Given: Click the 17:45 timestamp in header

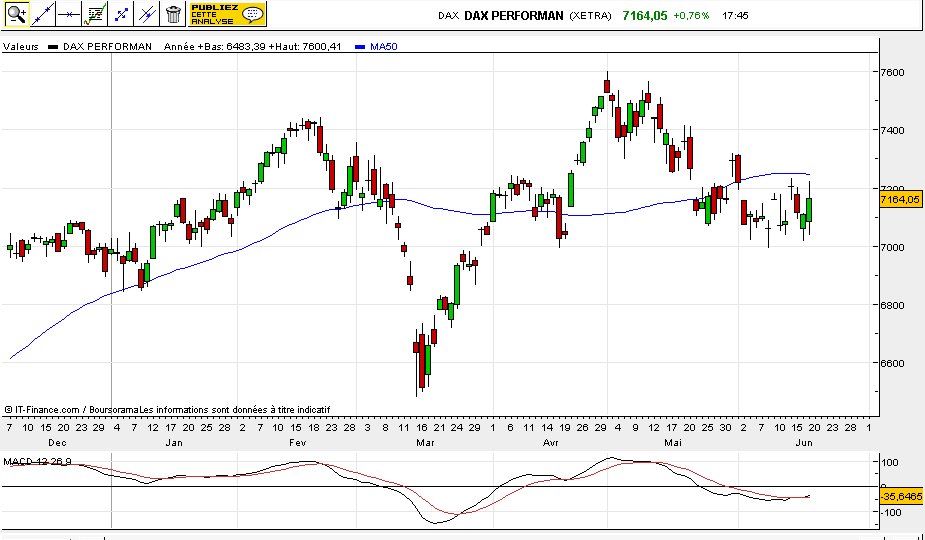Looking at the screenshot, I should point(735,15).
